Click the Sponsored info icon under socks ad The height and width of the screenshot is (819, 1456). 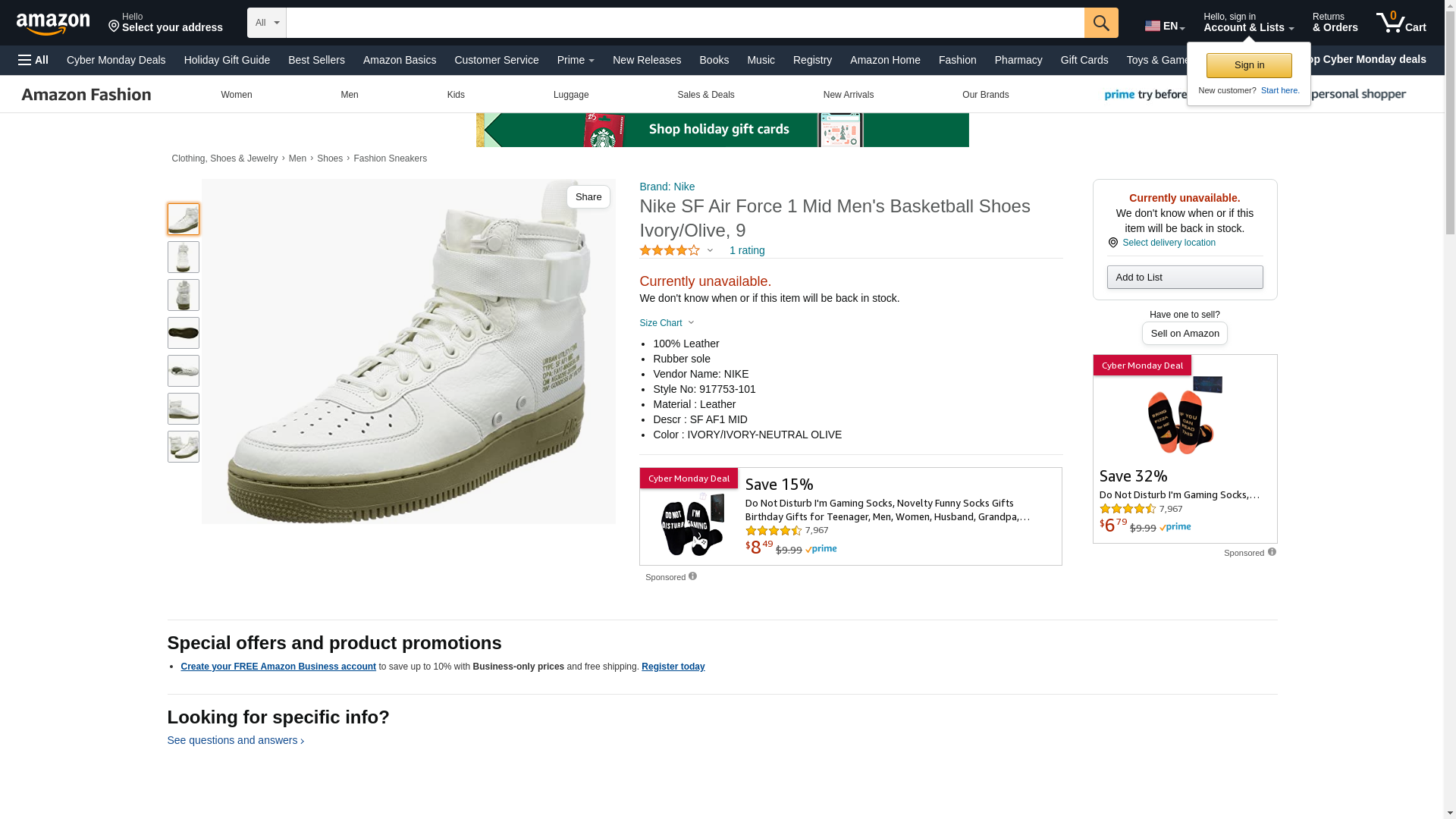[x=692, y=576]
